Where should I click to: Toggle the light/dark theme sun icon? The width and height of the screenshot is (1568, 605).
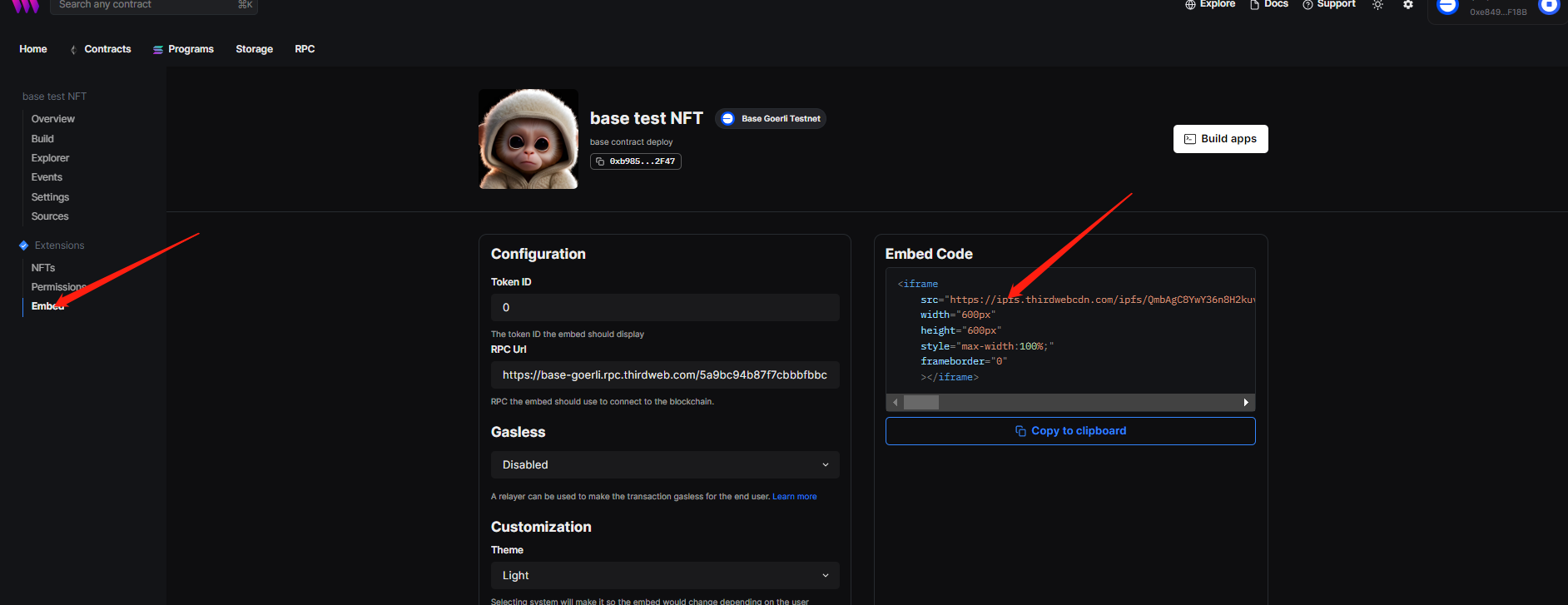[1377, 4]
